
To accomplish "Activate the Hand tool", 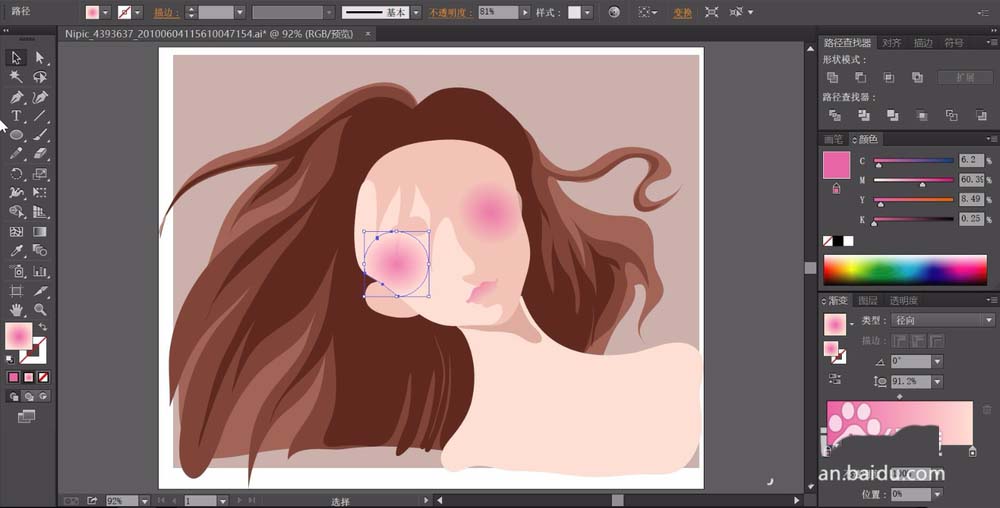I will point(16,310).
